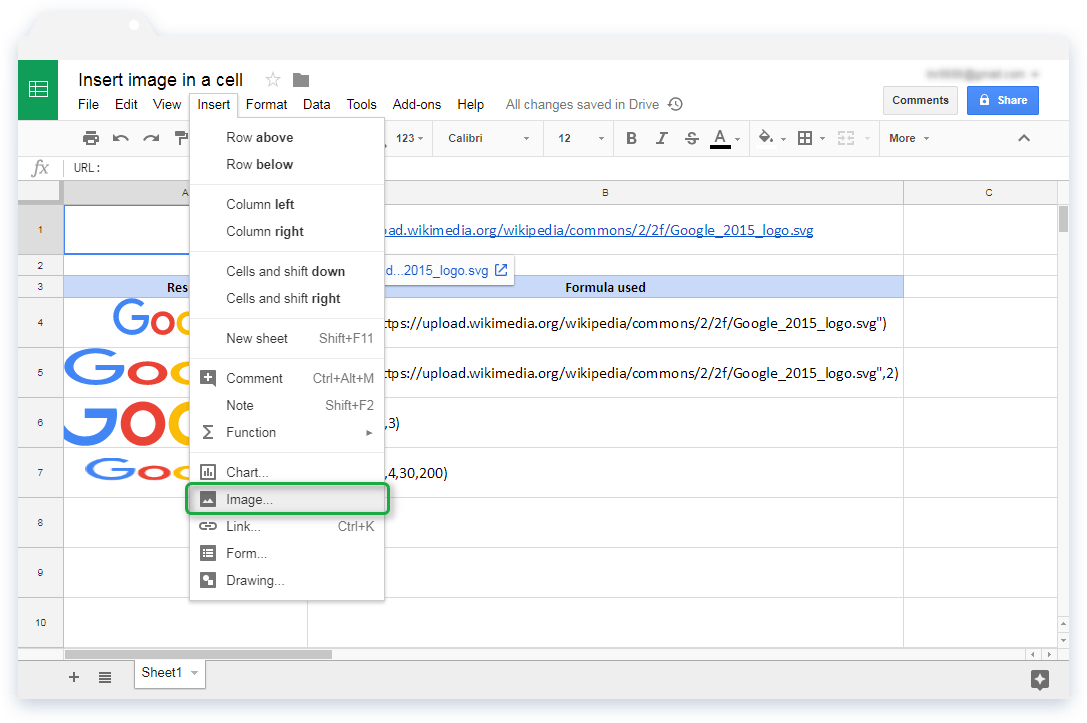Click the redo arrow icon

click(151, 138)
